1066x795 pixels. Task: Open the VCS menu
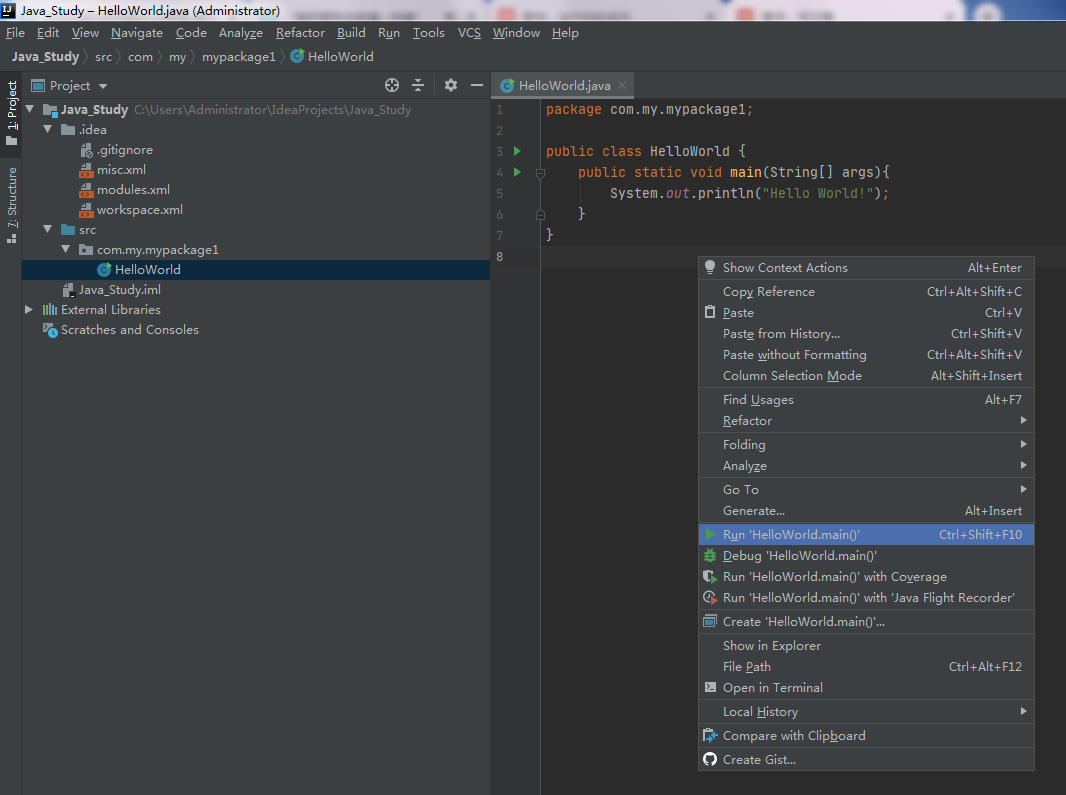[469, 33]
